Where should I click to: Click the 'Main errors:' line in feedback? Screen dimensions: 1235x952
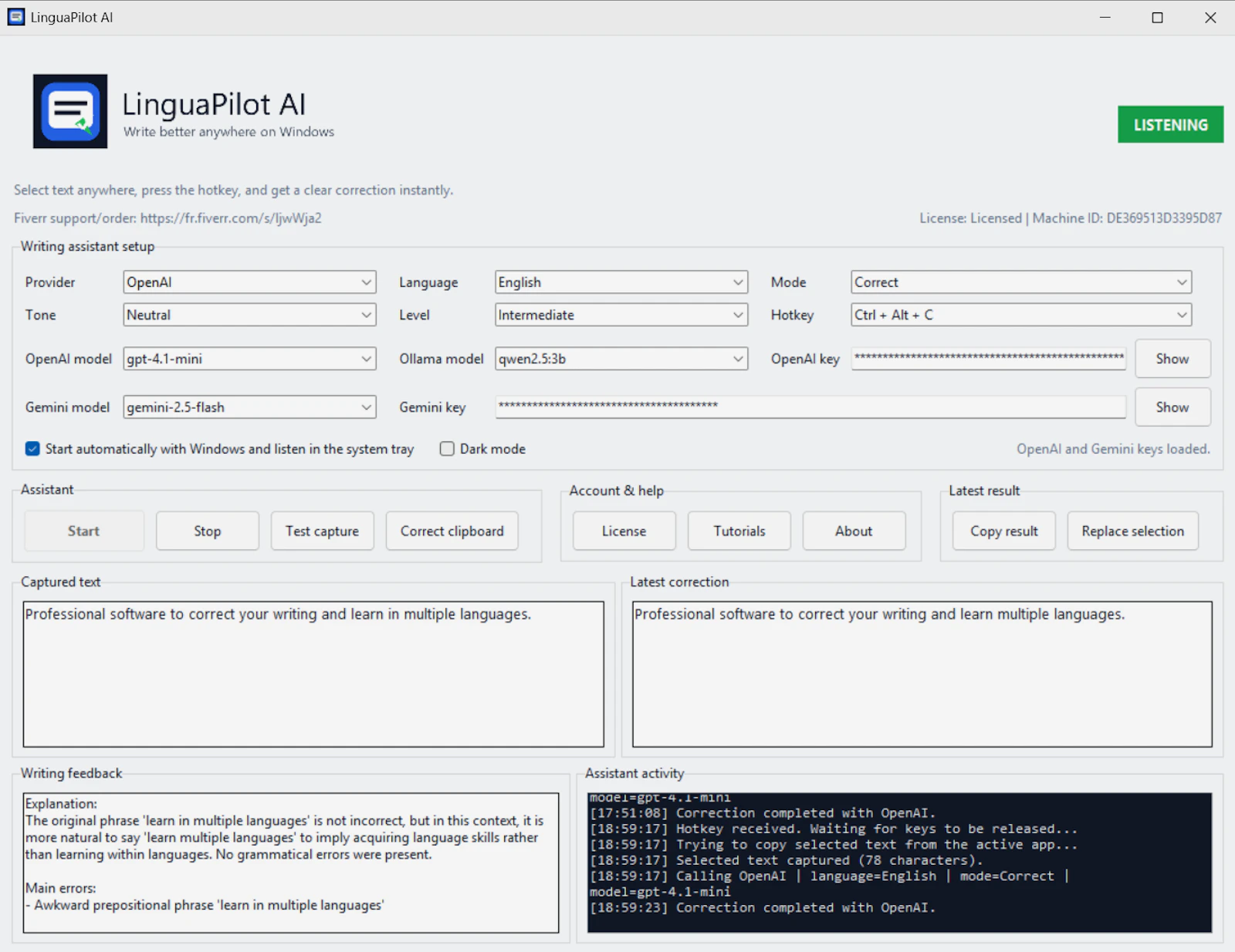(61, 888)
